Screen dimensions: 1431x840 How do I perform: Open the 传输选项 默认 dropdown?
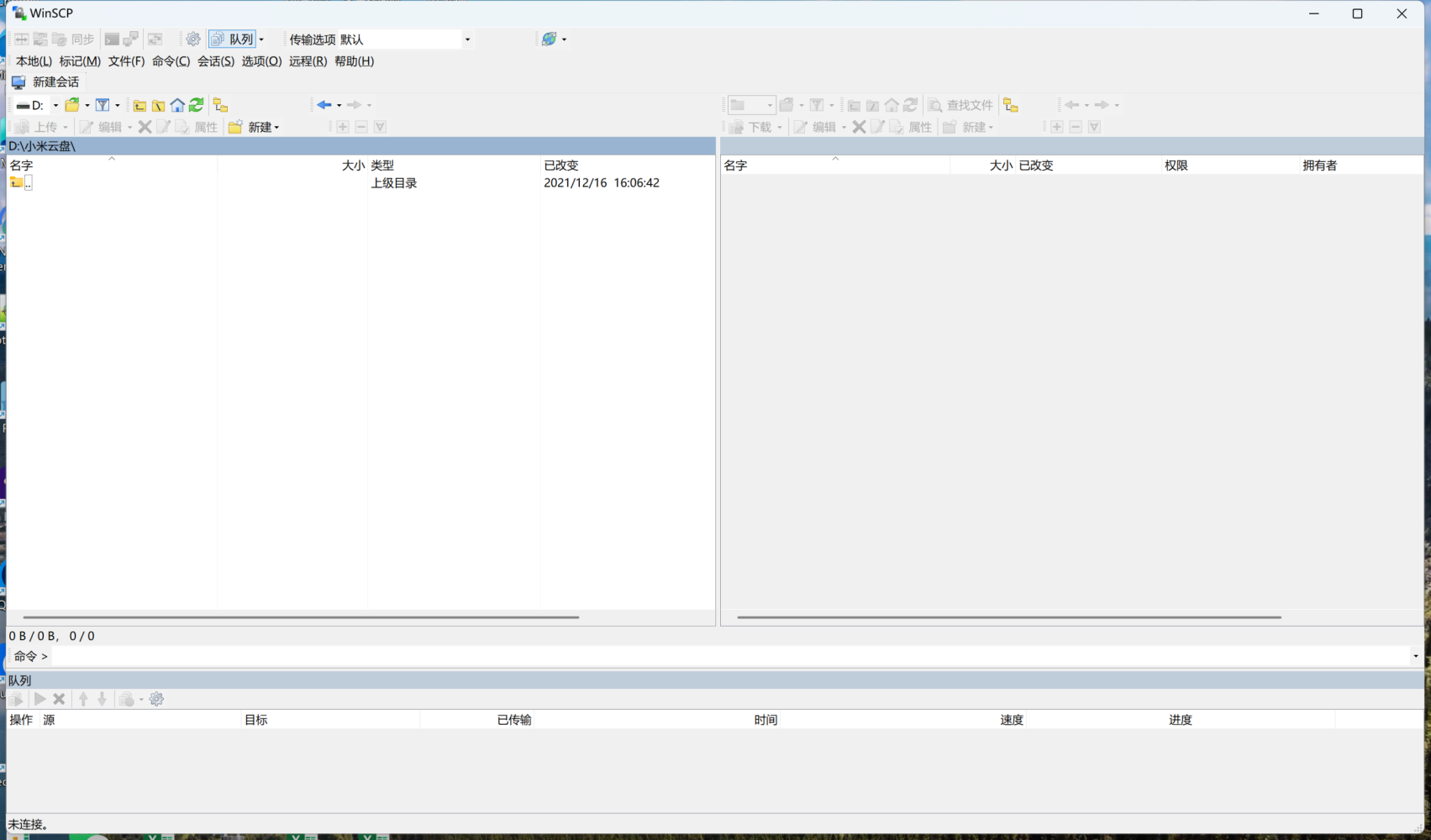point(466,39)
